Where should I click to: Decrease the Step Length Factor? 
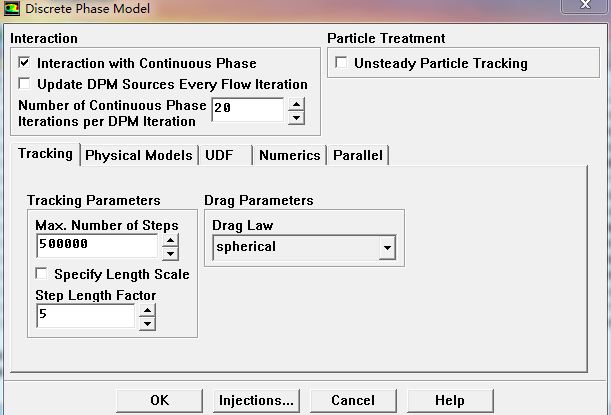147,323
